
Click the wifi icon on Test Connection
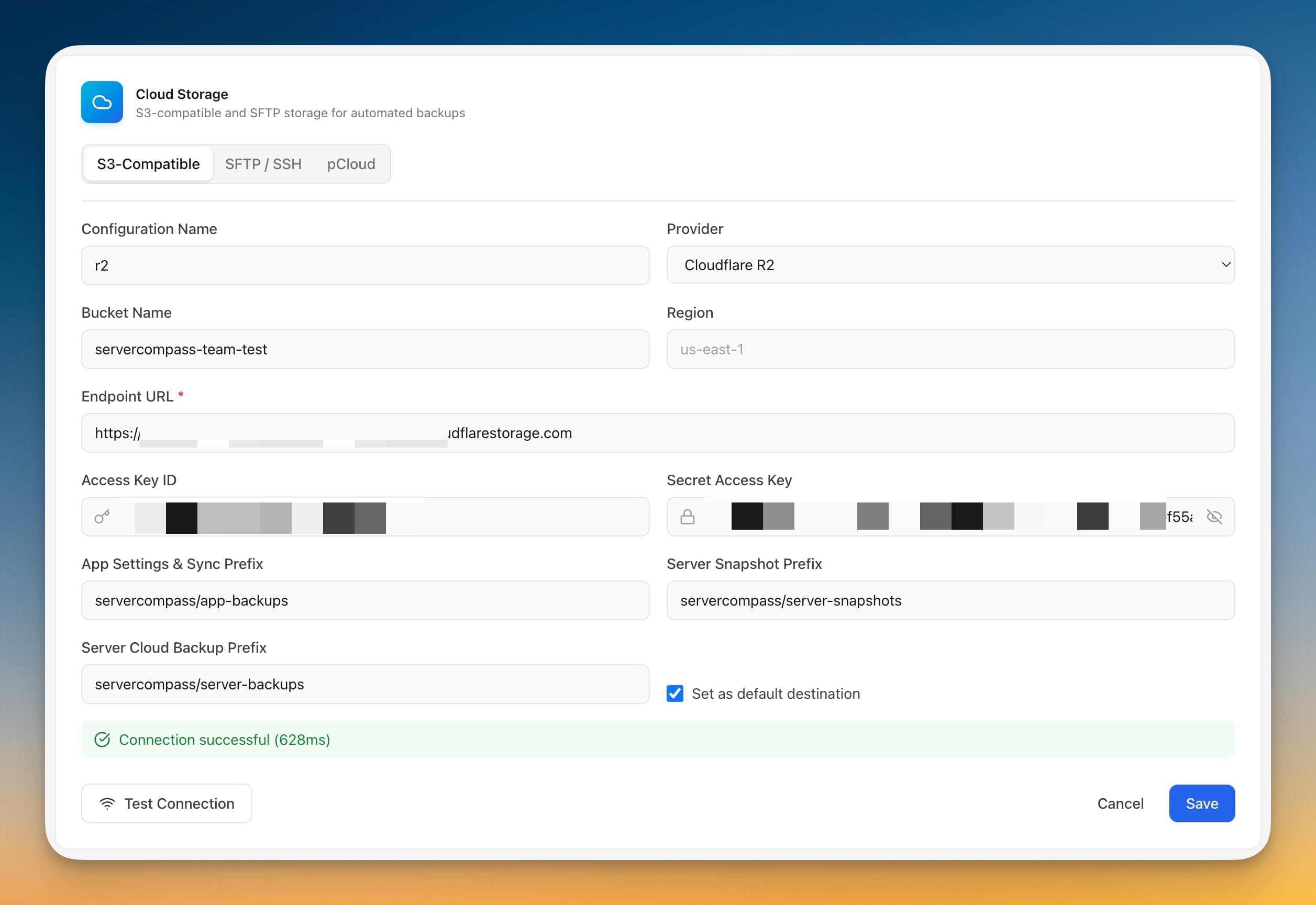[x=107, y=803]
